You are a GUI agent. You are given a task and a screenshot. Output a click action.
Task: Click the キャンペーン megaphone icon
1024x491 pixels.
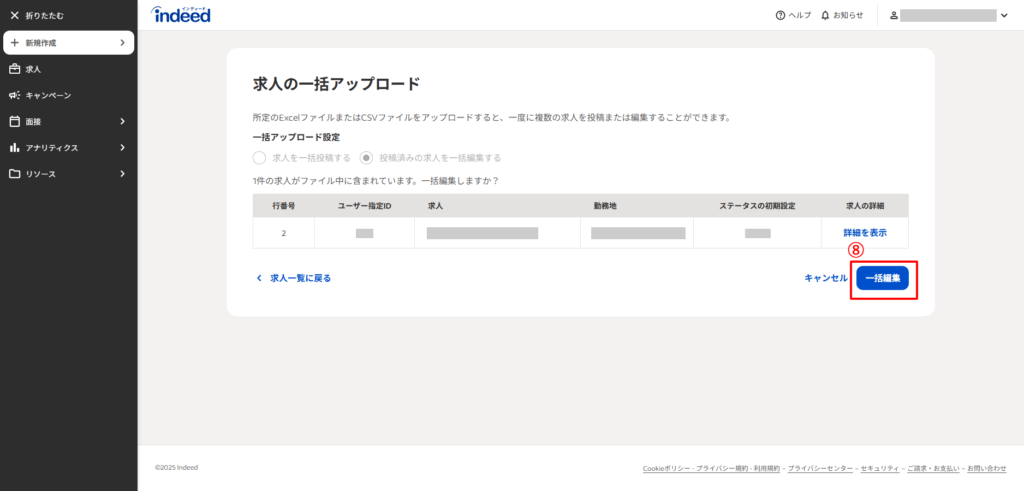click(14, 95)
